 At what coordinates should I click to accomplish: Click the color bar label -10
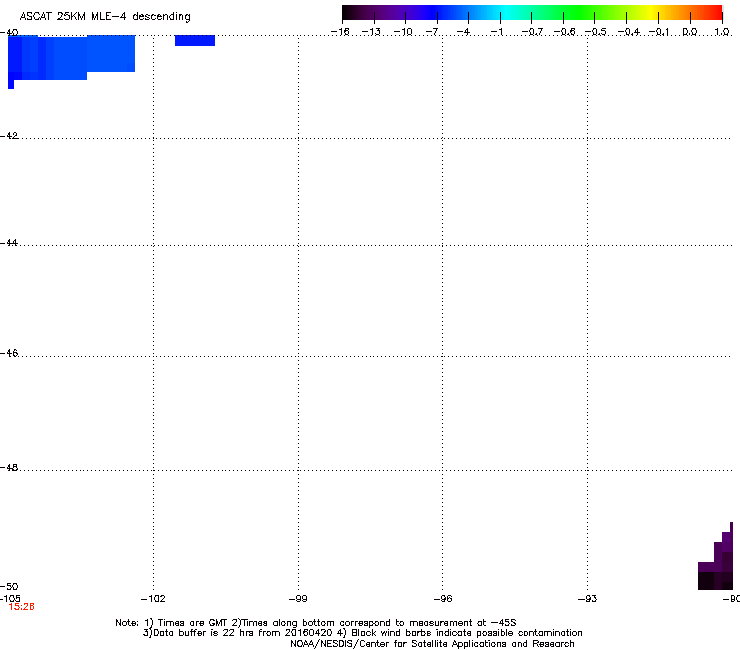[x=403, y=32]
